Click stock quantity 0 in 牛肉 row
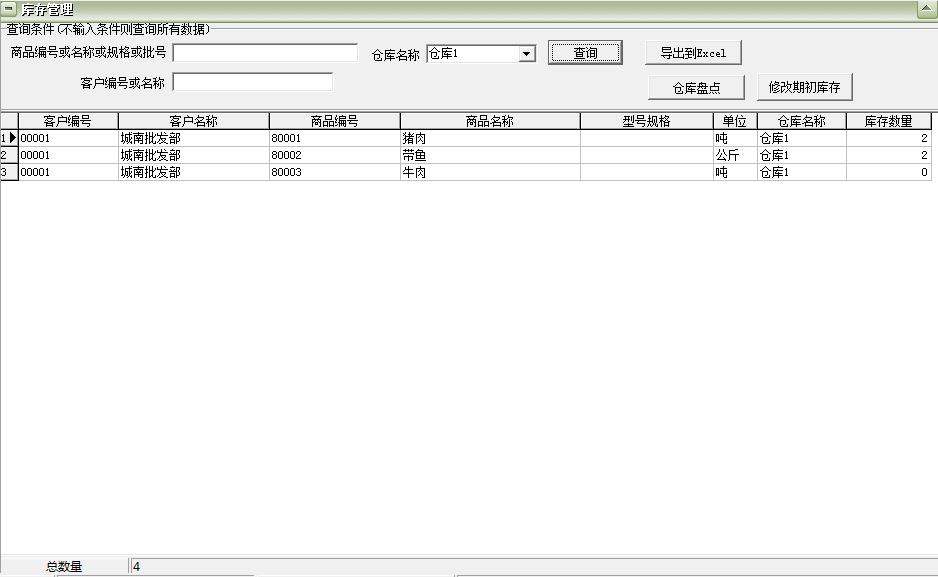 [x=889, y=172]
